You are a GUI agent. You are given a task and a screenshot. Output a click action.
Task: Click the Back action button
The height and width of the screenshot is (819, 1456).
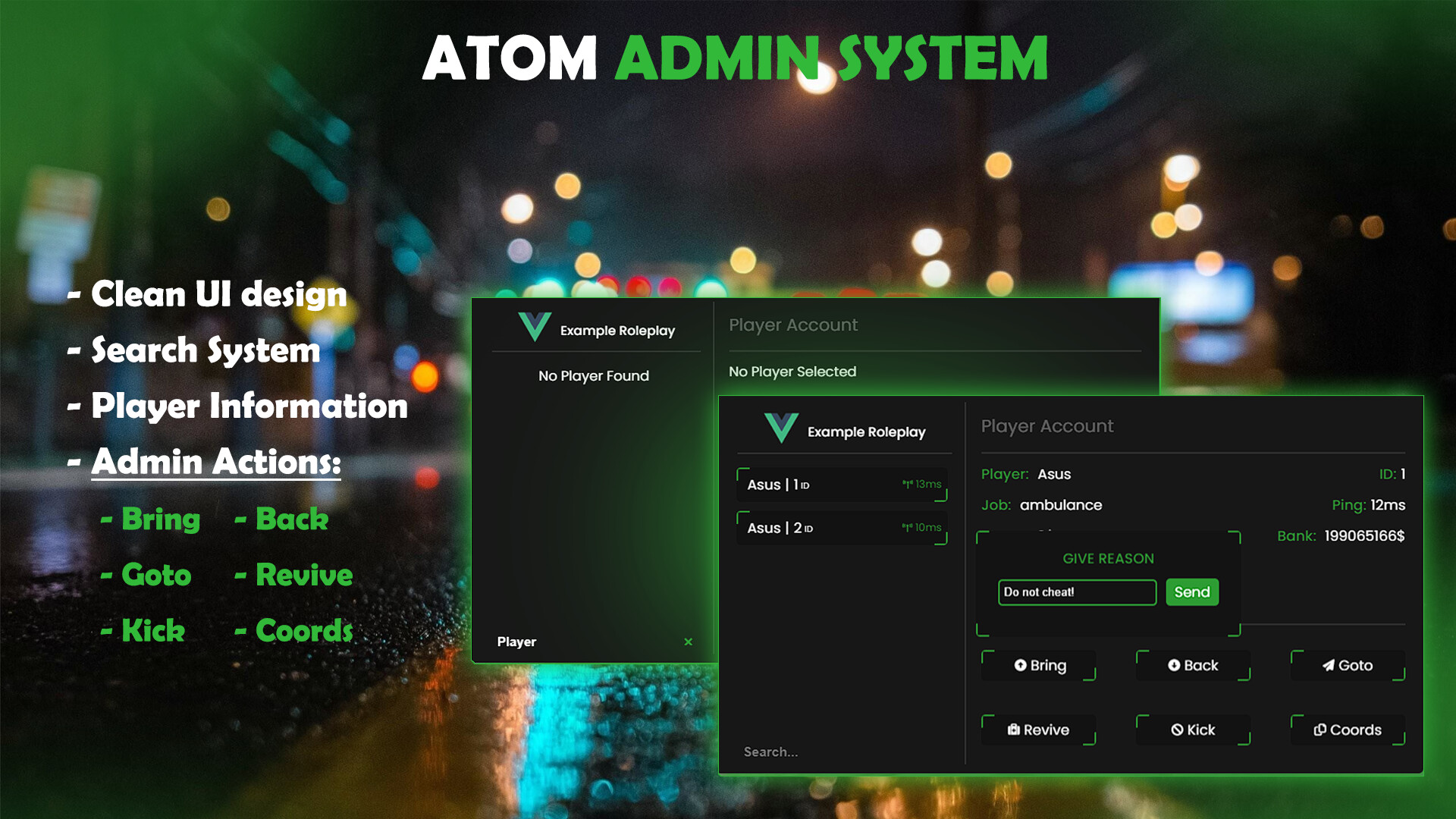click(1193, 665)
